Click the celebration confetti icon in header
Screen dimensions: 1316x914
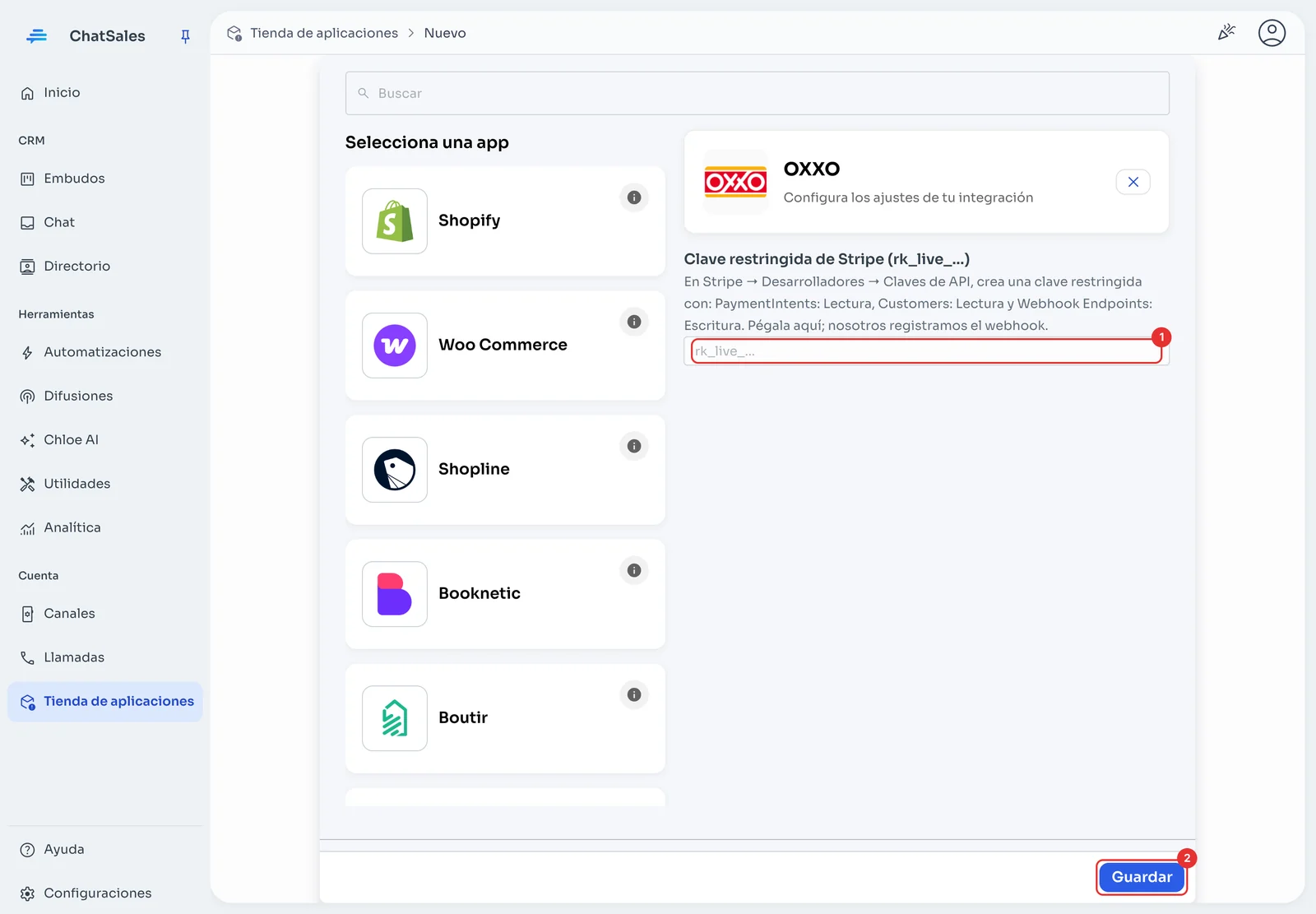click(x=1226, y=33)
